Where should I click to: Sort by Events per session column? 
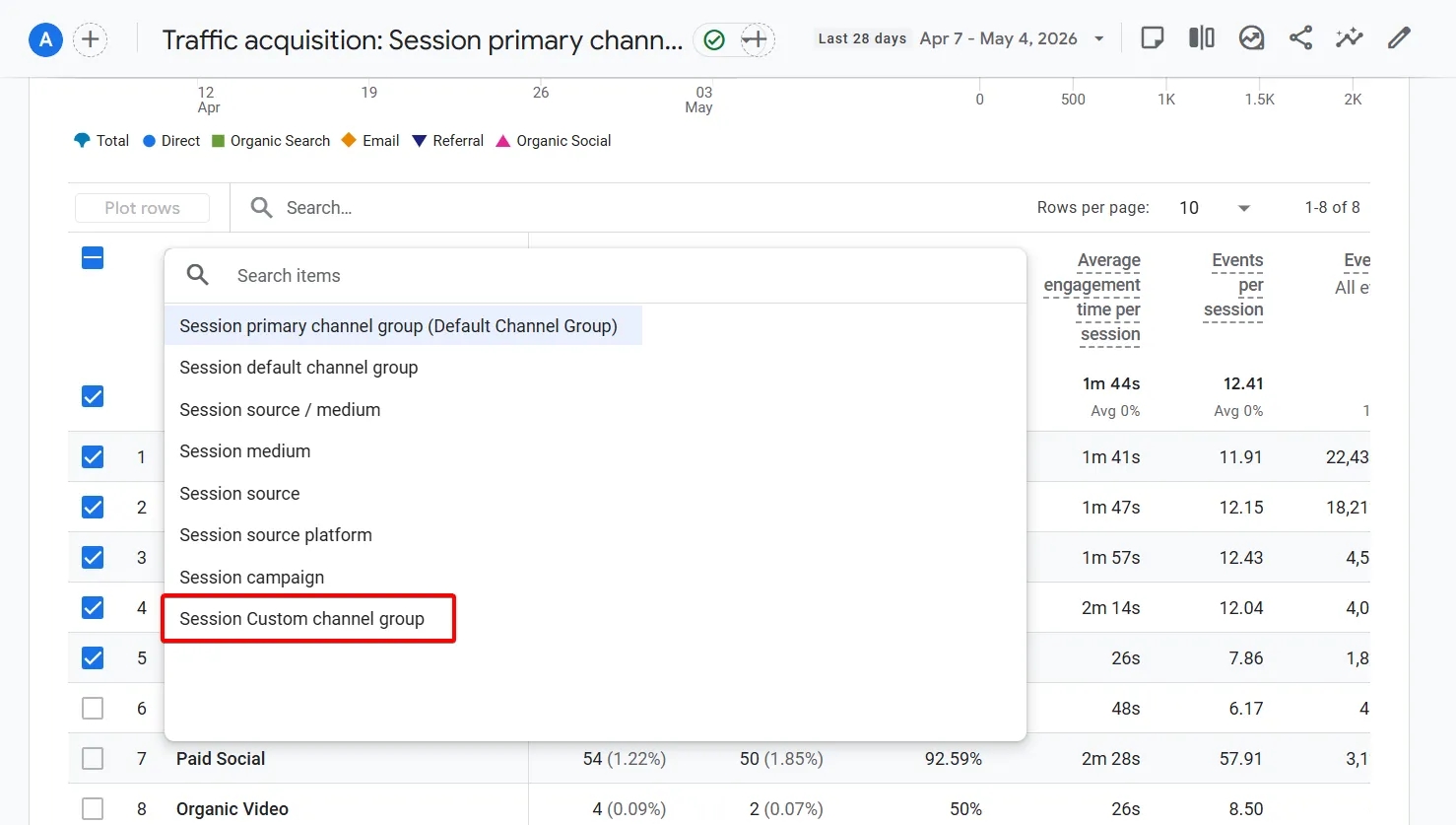(x=1233, y=285)
